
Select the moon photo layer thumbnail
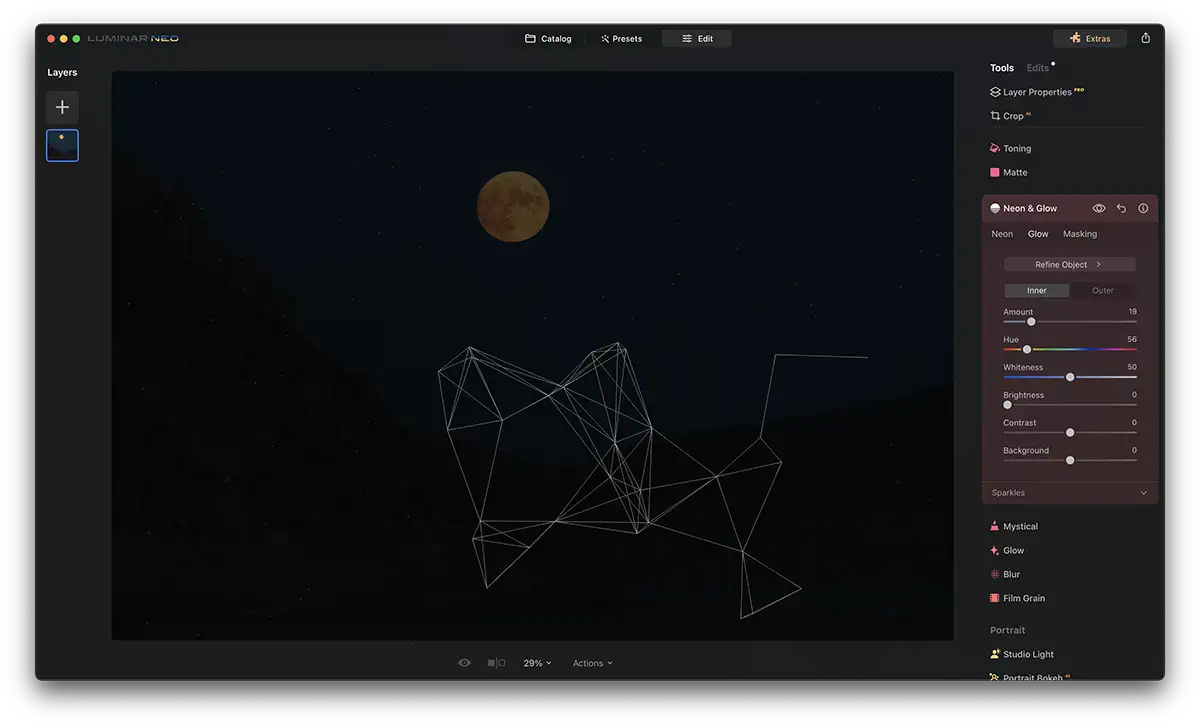point(62,145)
